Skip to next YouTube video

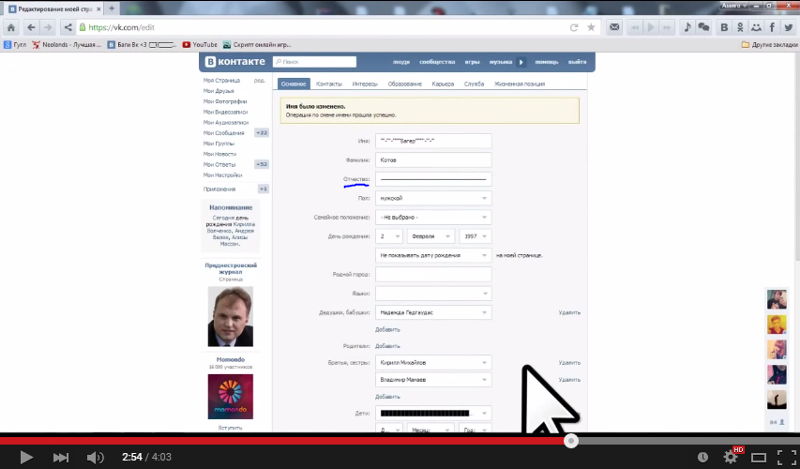pyautogui.click(x=61, y=457)
